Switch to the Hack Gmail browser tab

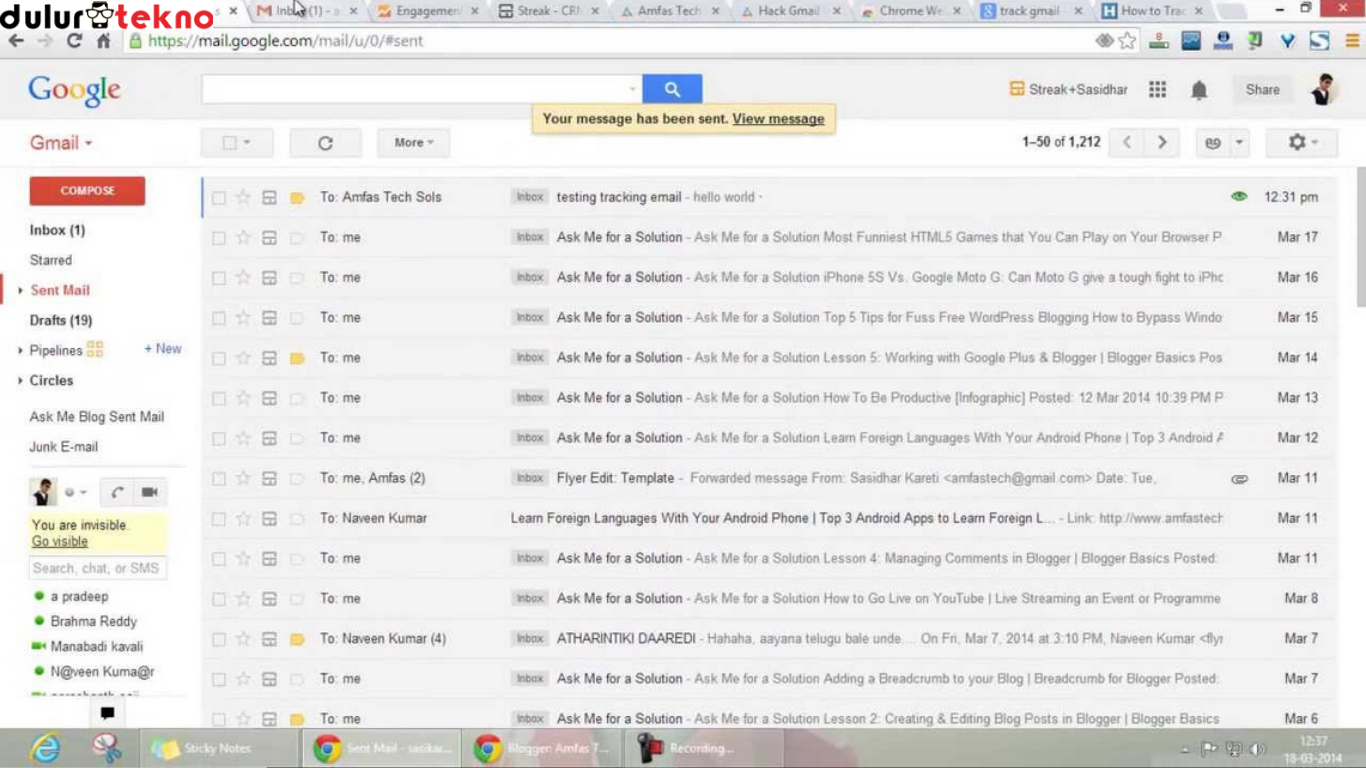[x=788, y=11]
